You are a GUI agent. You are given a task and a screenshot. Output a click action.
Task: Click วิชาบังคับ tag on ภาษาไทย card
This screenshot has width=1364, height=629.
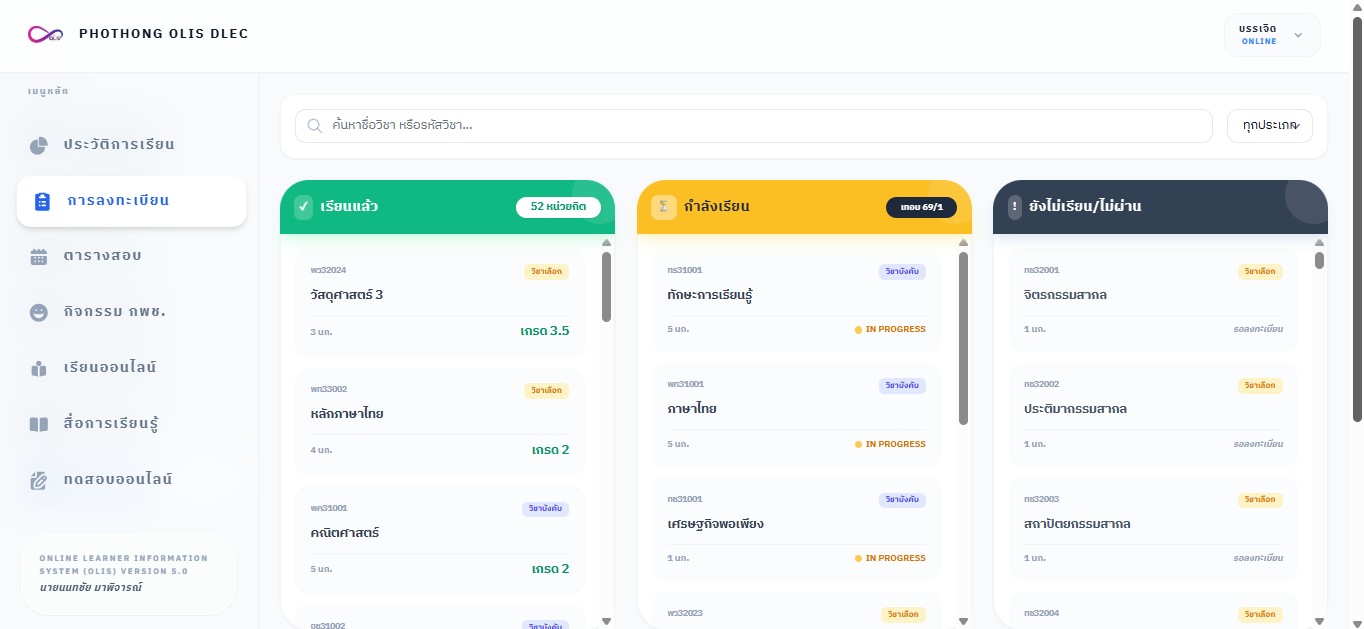pyautogui.click(x=903, y=386)
